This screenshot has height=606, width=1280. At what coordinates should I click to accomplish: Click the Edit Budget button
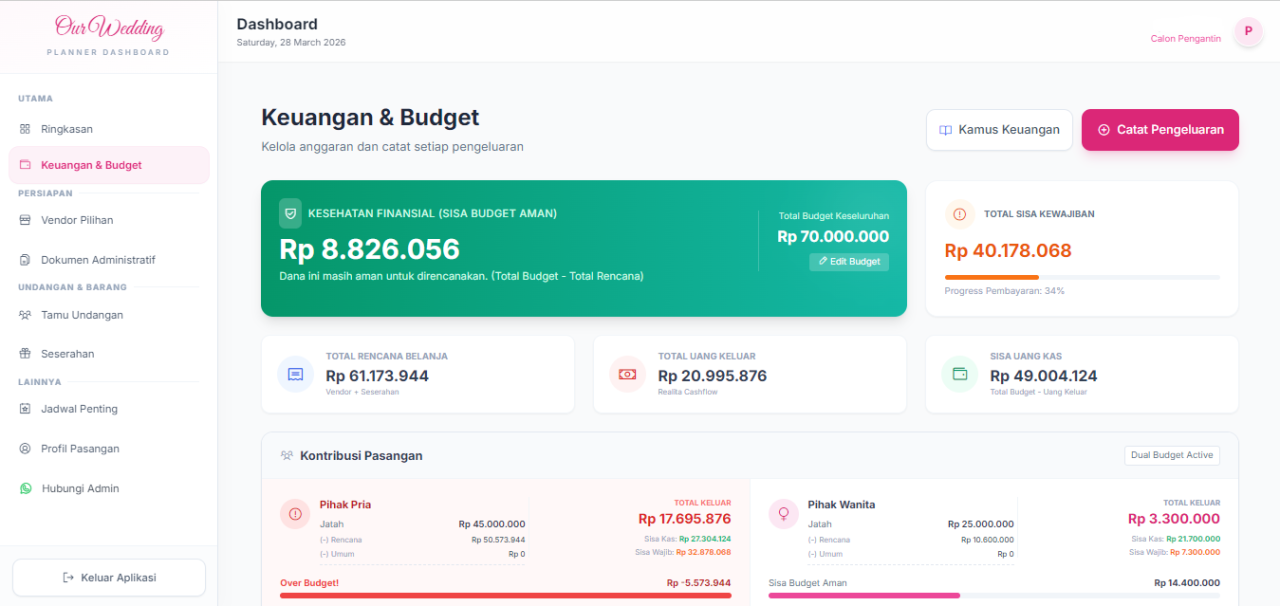848,262
